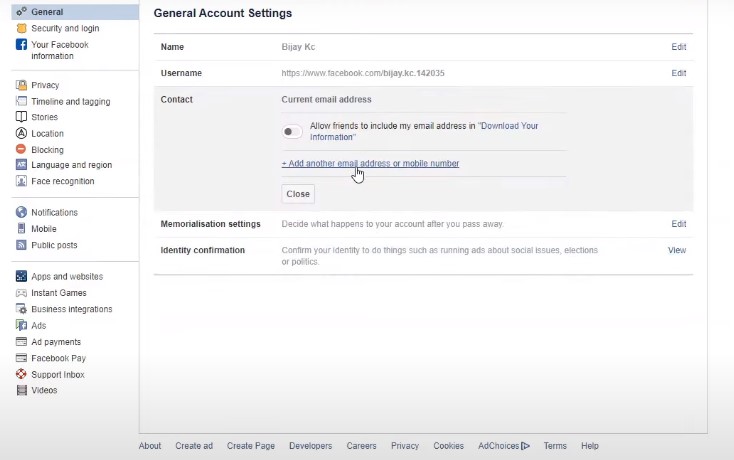Toggle allow friends to include email switch

[292, 131]
